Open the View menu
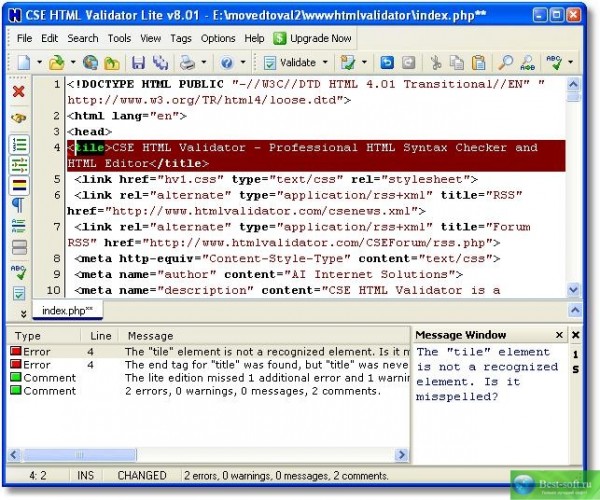The image size is (600, 500). pyautogui.click(x=150, y=38)
